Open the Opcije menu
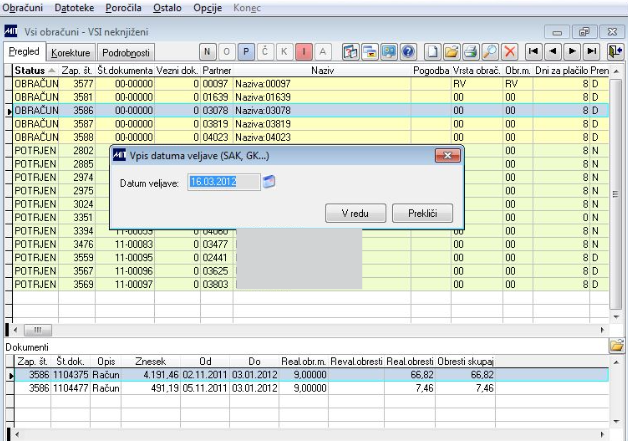Image resolution: width=628 pixels, height=441 pixels. click(207, 8)
